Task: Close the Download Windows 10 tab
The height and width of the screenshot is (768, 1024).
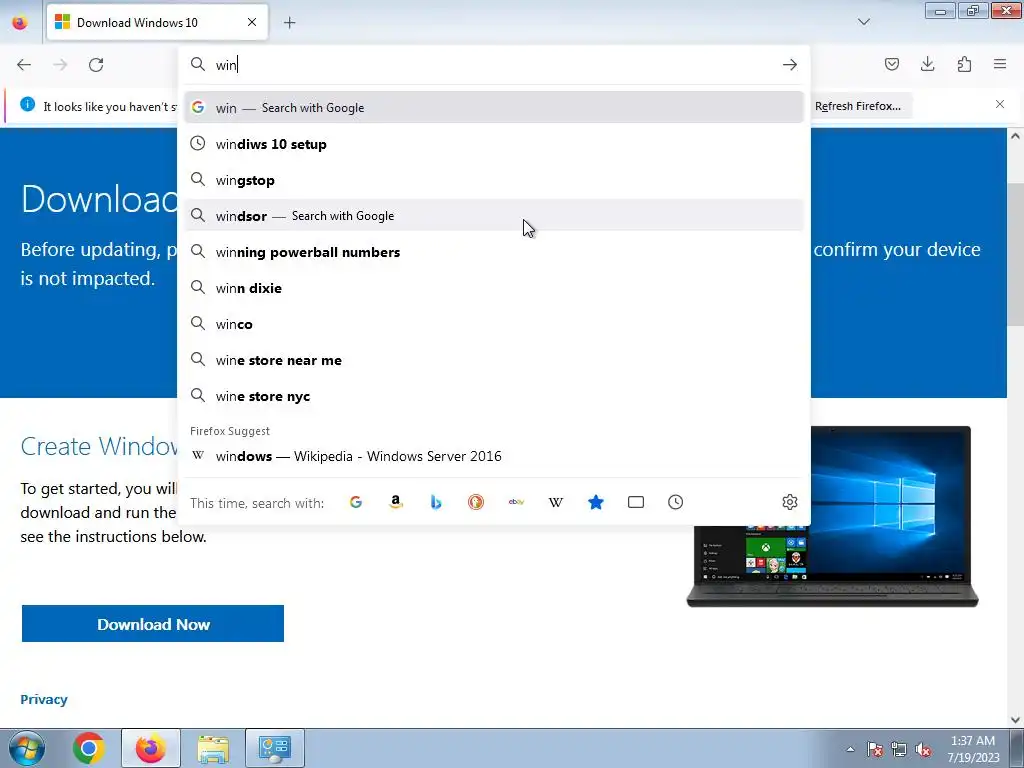Action: tap(252, 22)
